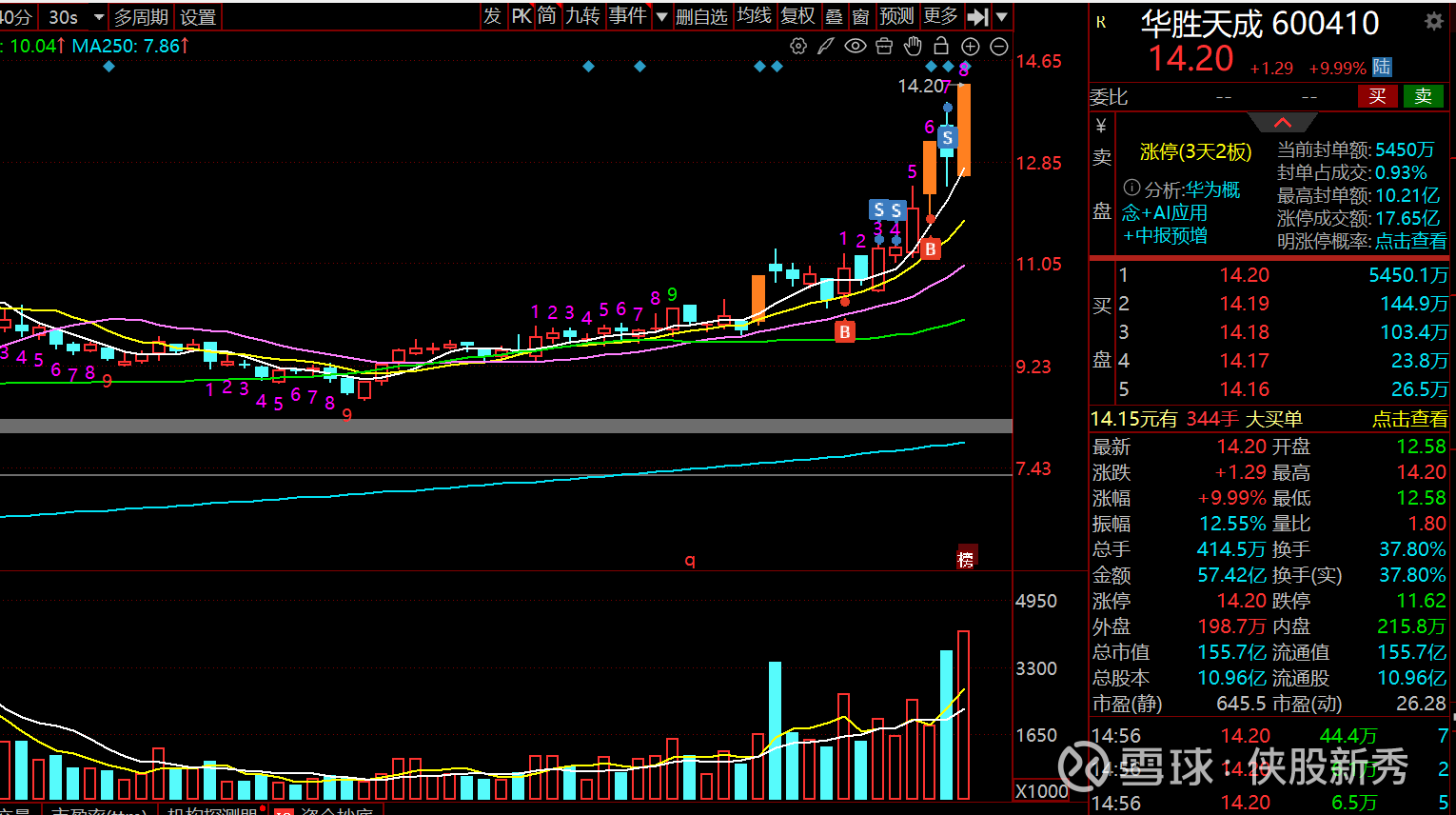Select the drawing pen tool icon
The image size is (1456, 815).
click(x=826, y=46)
